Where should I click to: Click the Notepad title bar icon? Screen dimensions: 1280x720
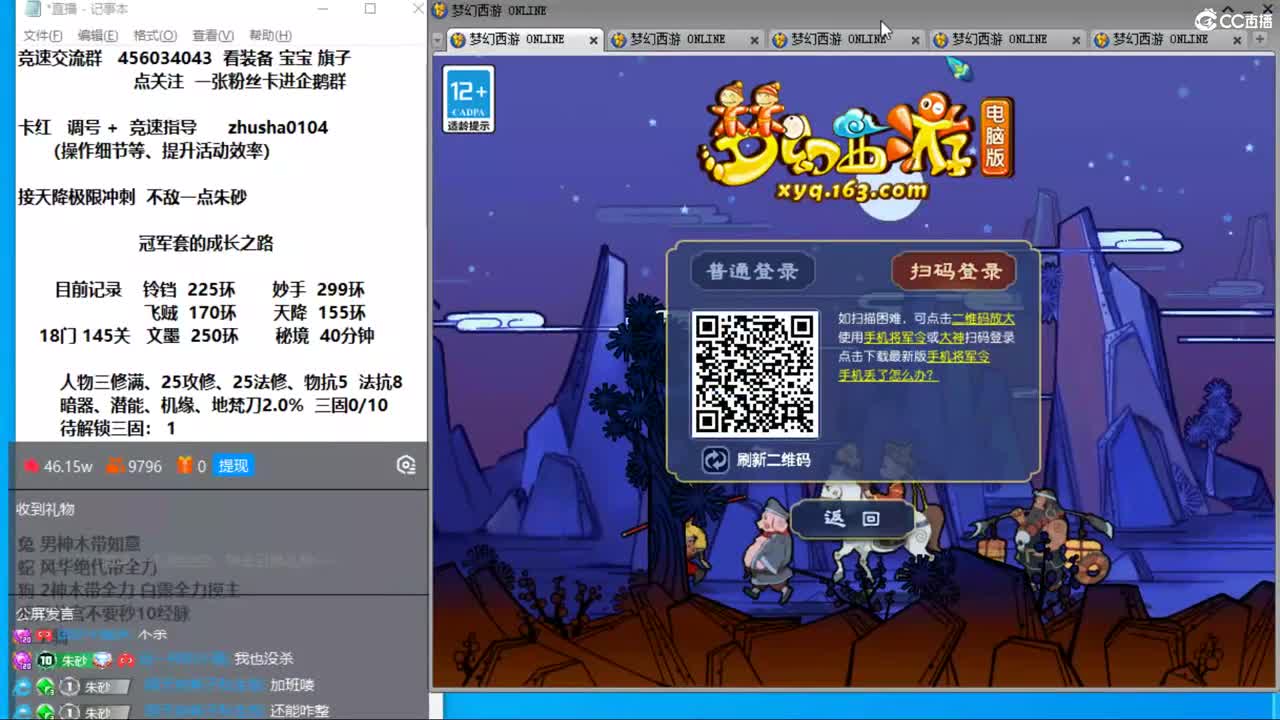pos(34,9)
